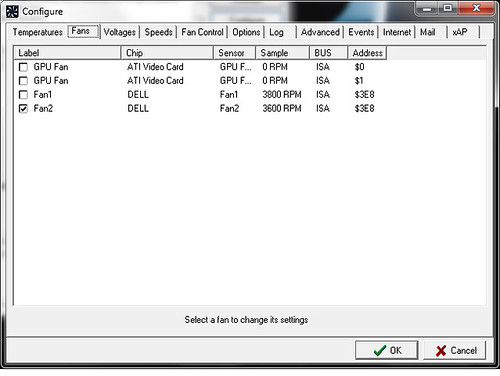
Task: Open the Voltages tab
Action: coord(120,32)
